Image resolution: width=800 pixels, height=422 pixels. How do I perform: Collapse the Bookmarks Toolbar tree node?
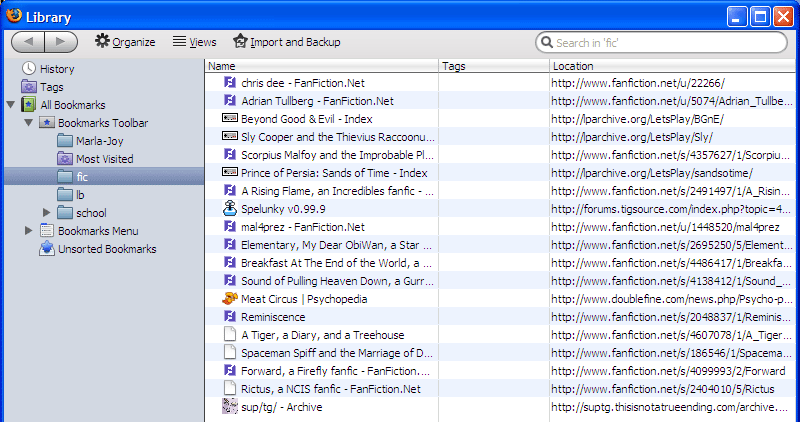[29, 123]
